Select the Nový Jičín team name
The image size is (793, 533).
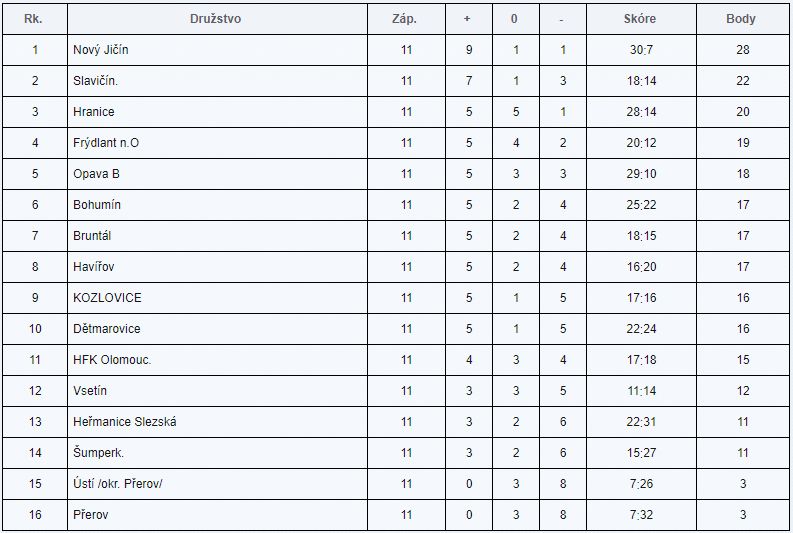click(x=101, y=50)
